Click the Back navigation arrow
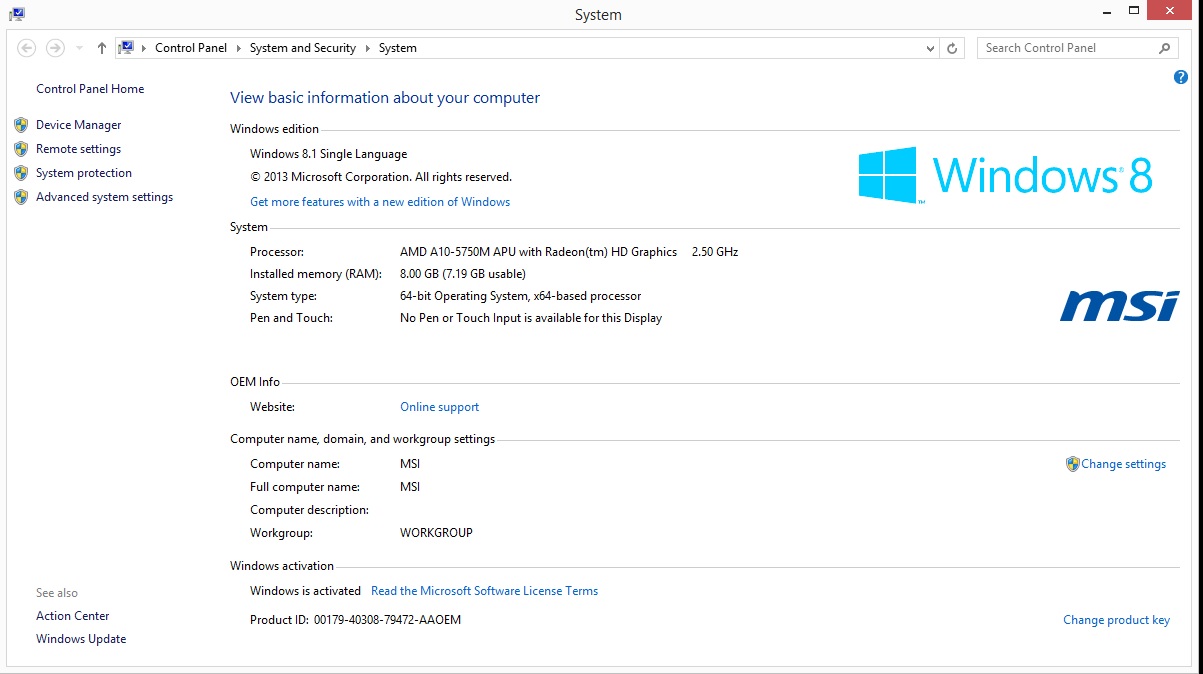The width and height of the screenshot is (1203, 674). 27,48
